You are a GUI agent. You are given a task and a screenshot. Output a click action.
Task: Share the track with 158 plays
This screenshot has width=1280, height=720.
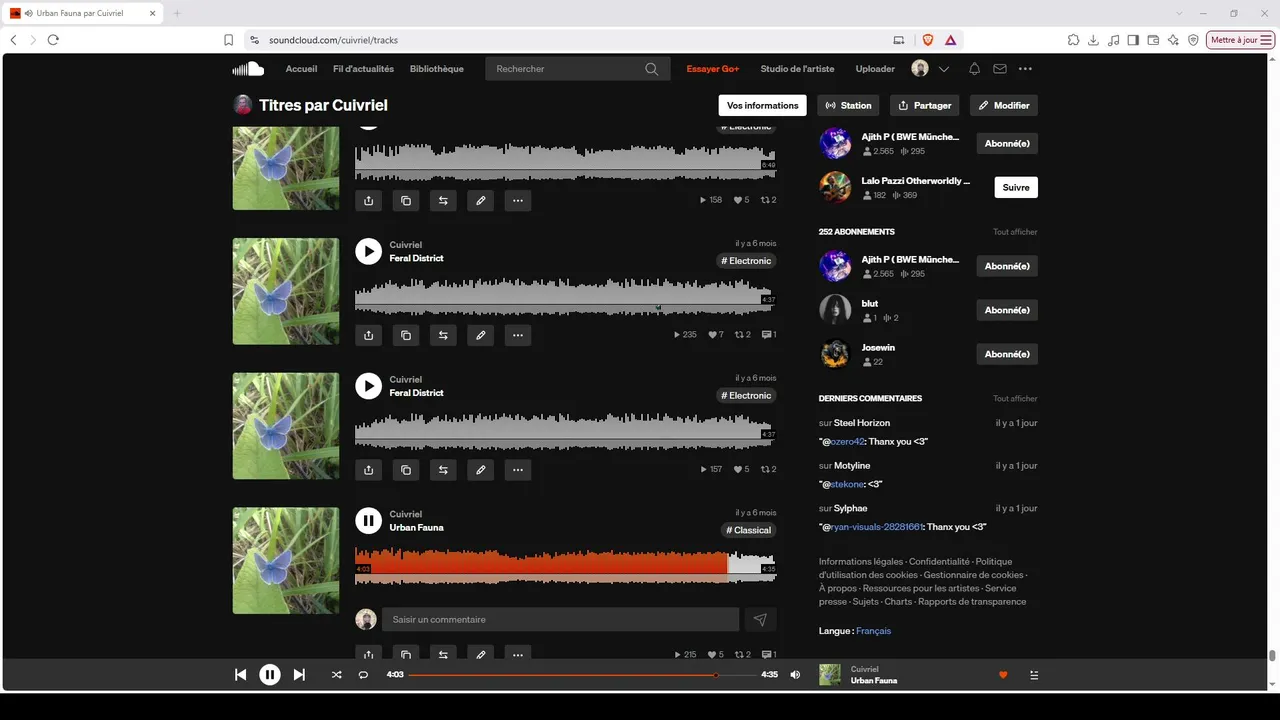(369, 200)
